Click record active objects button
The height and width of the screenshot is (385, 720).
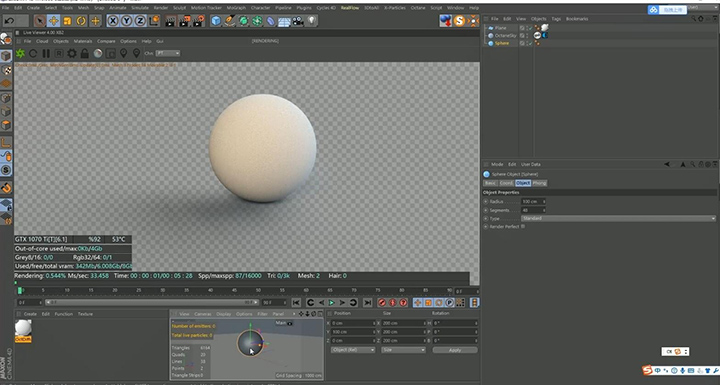pyautogui.click(x=382, y=302)
